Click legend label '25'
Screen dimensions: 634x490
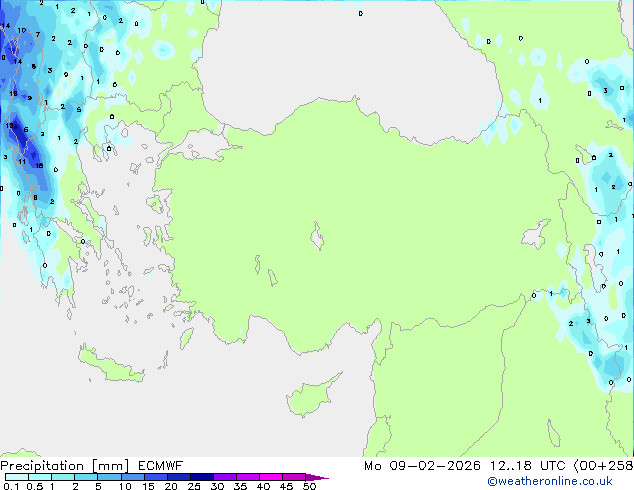coord(194,486)
